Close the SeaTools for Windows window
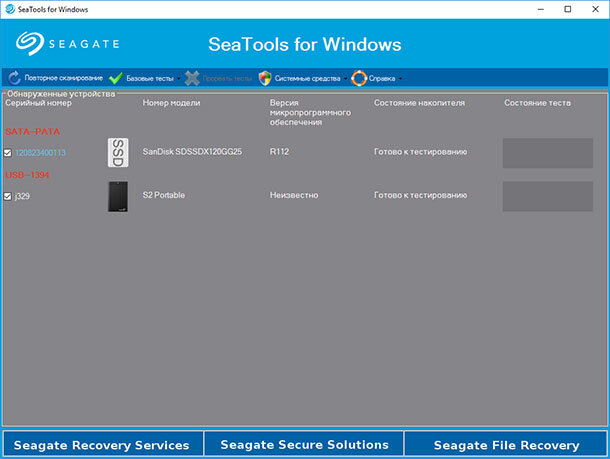610x459 pixels. (x=595, y=9)
